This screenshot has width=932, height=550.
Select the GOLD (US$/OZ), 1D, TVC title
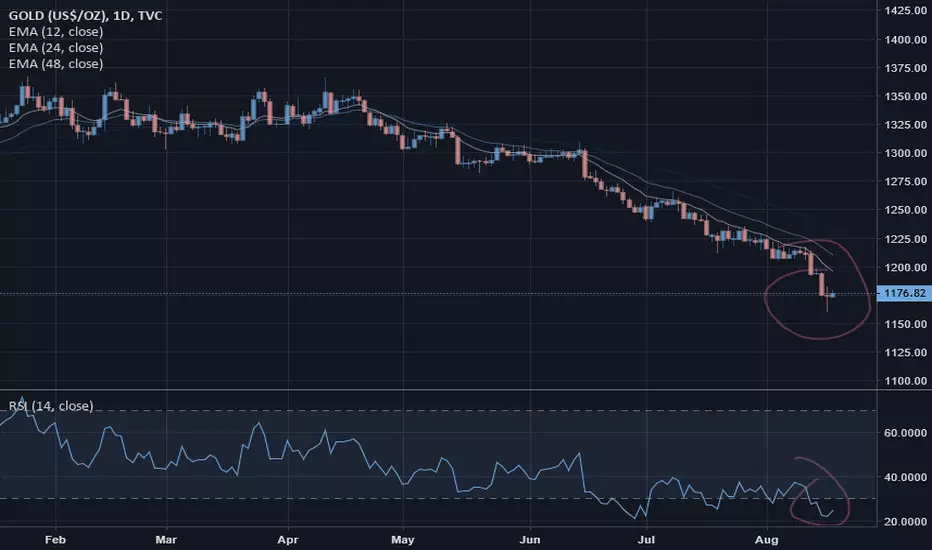point(85,15)
